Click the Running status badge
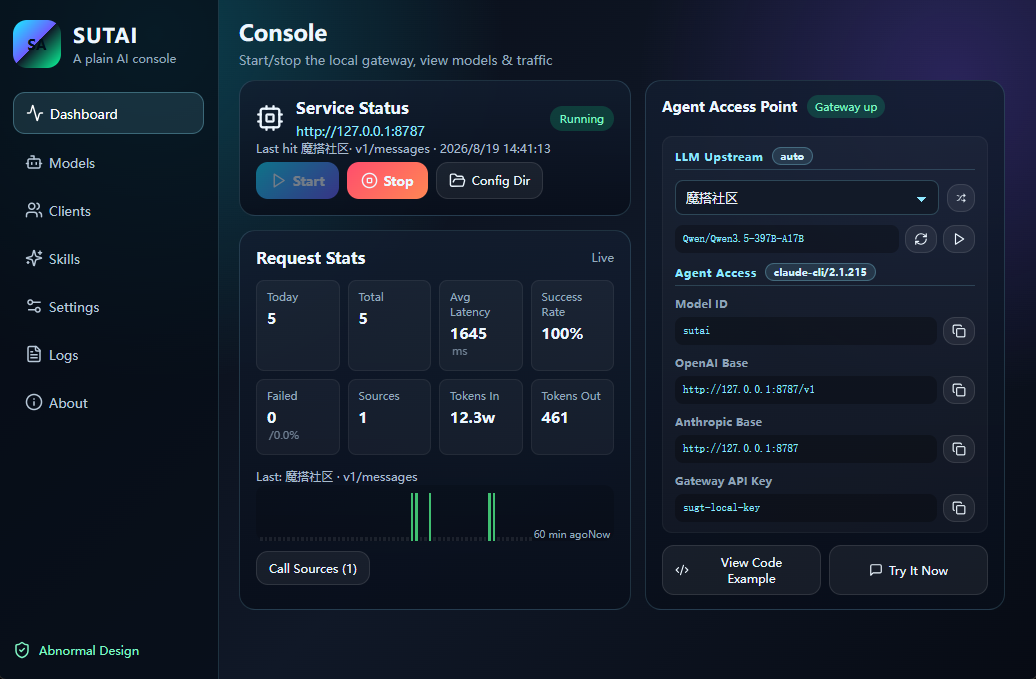Image resolution: width=1036 pixels, height=679 pixels. 581,119
